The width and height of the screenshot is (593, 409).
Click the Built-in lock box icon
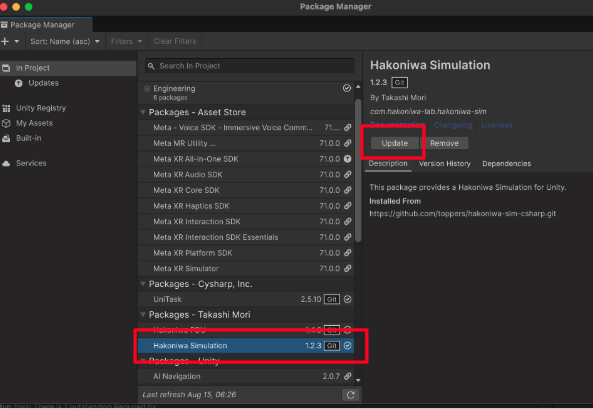(6, 138)
